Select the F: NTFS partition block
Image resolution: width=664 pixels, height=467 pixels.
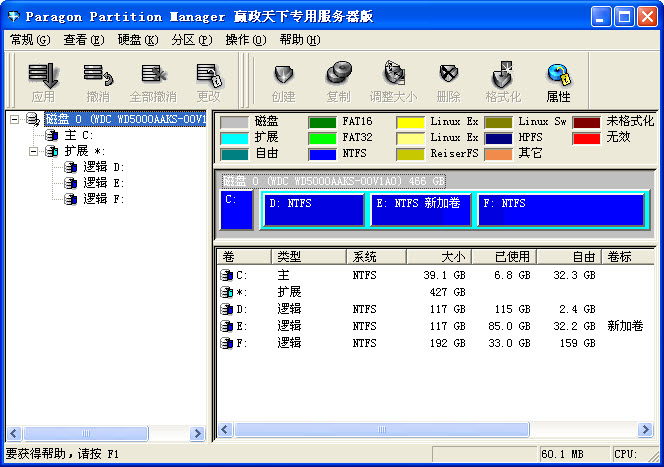click(560, 210)
